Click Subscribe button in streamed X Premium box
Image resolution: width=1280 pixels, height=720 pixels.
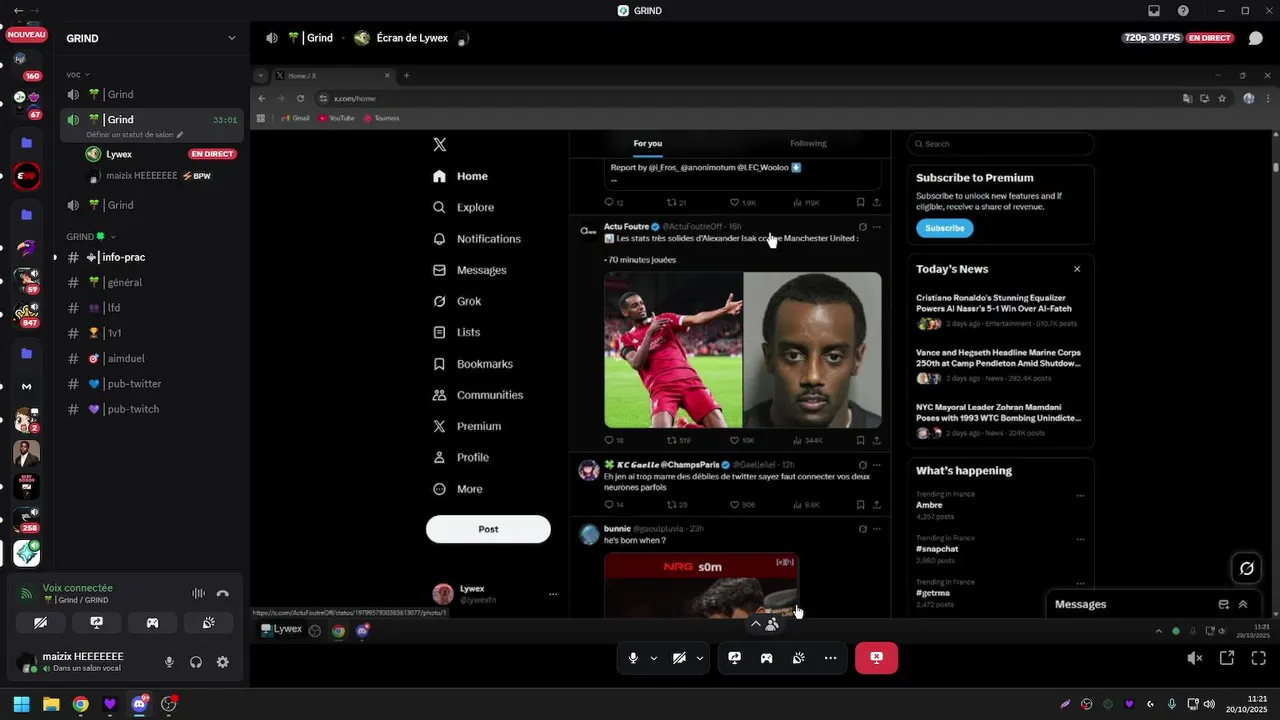(x=944, y=228)
